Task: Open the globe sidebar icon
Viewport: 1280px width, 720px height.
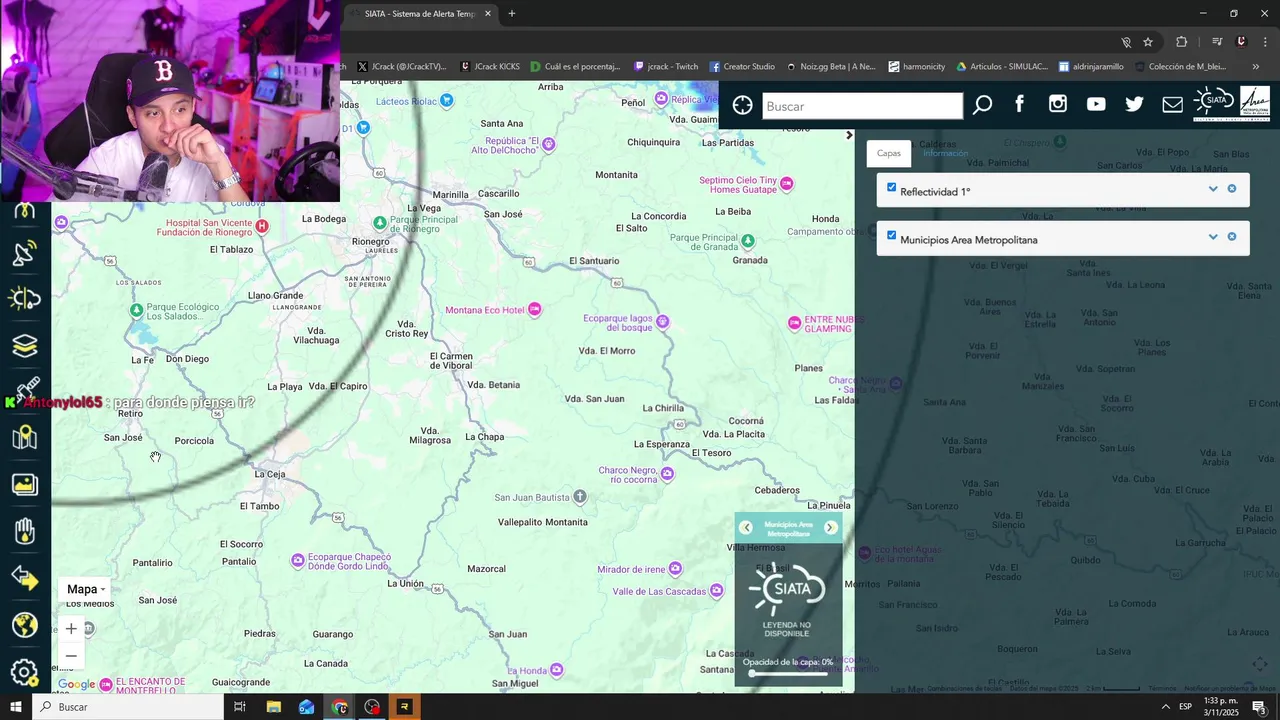Action: (x=24, y=625)
